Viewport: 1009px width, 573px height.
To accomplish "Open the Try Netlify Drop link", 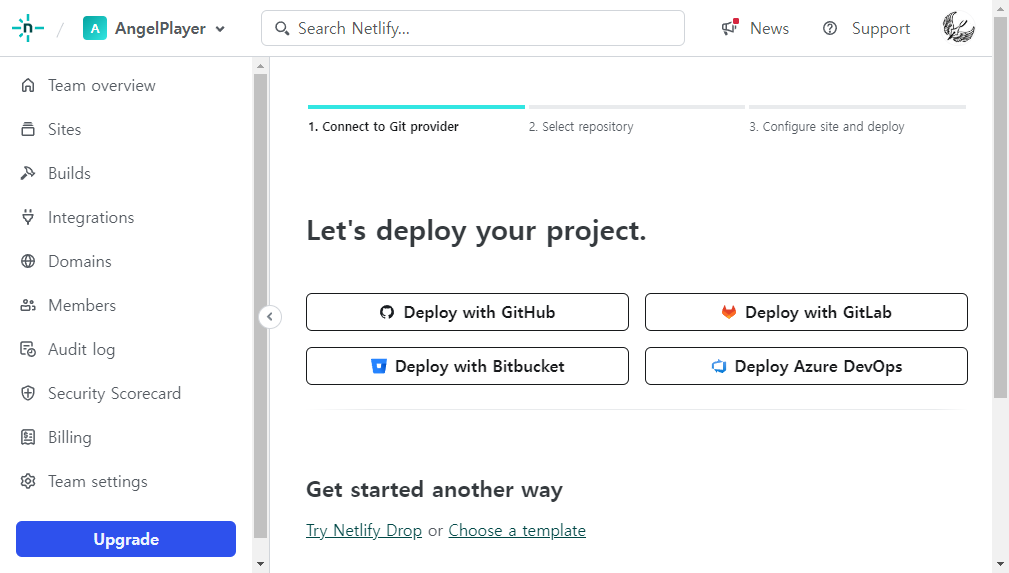I will click(x=364, y=531).
